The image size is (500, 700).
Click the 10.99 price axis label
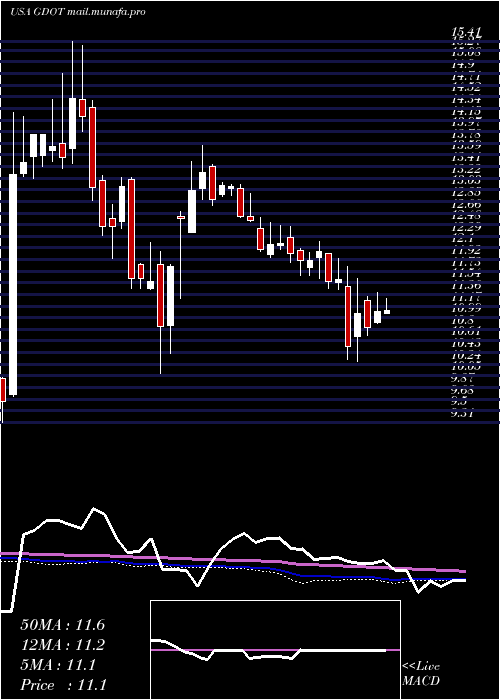click(466, 309)
